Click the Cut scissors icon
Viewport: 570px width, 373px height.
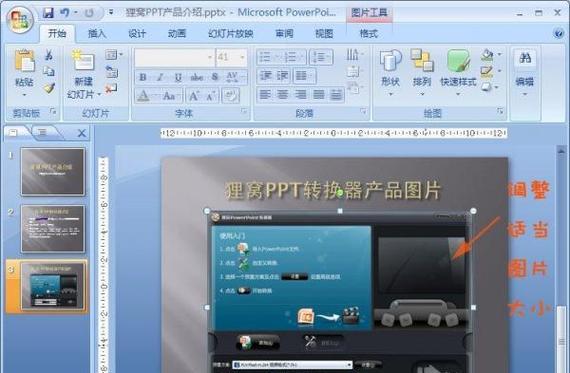click(x=48, y=55)
